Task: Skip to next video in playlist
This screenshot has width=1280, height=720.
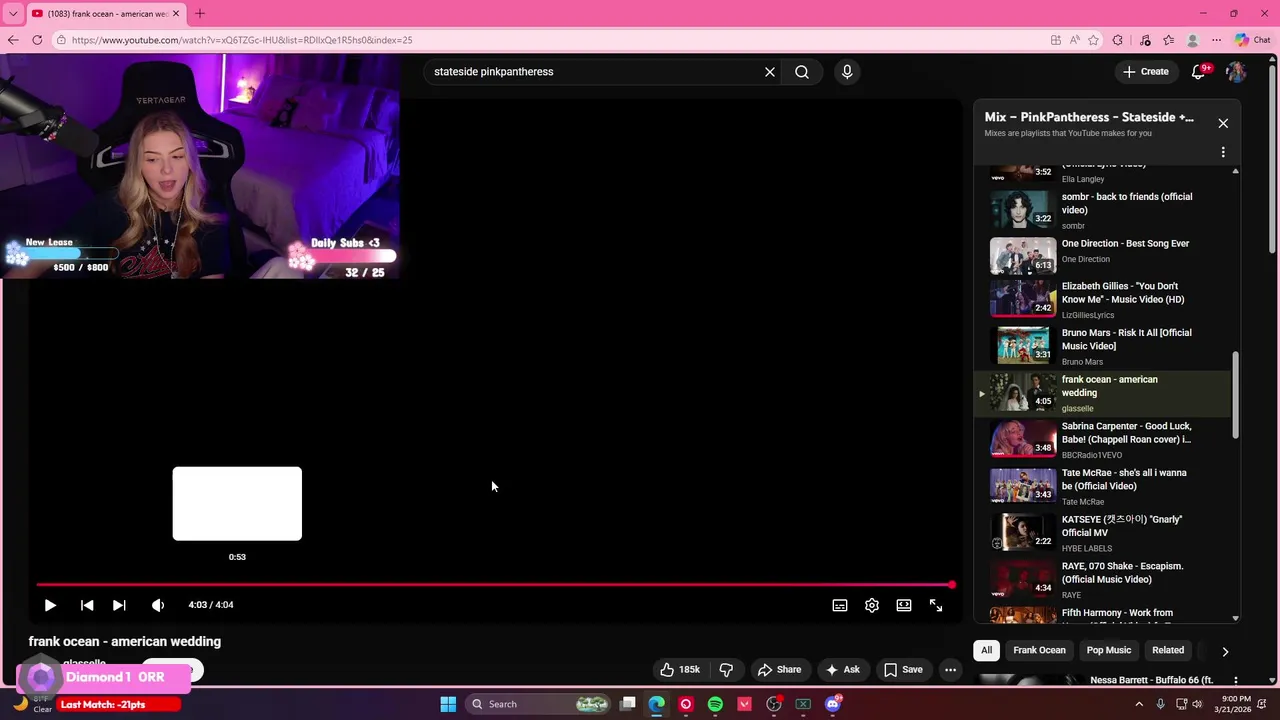Action: tap(119, 605)
